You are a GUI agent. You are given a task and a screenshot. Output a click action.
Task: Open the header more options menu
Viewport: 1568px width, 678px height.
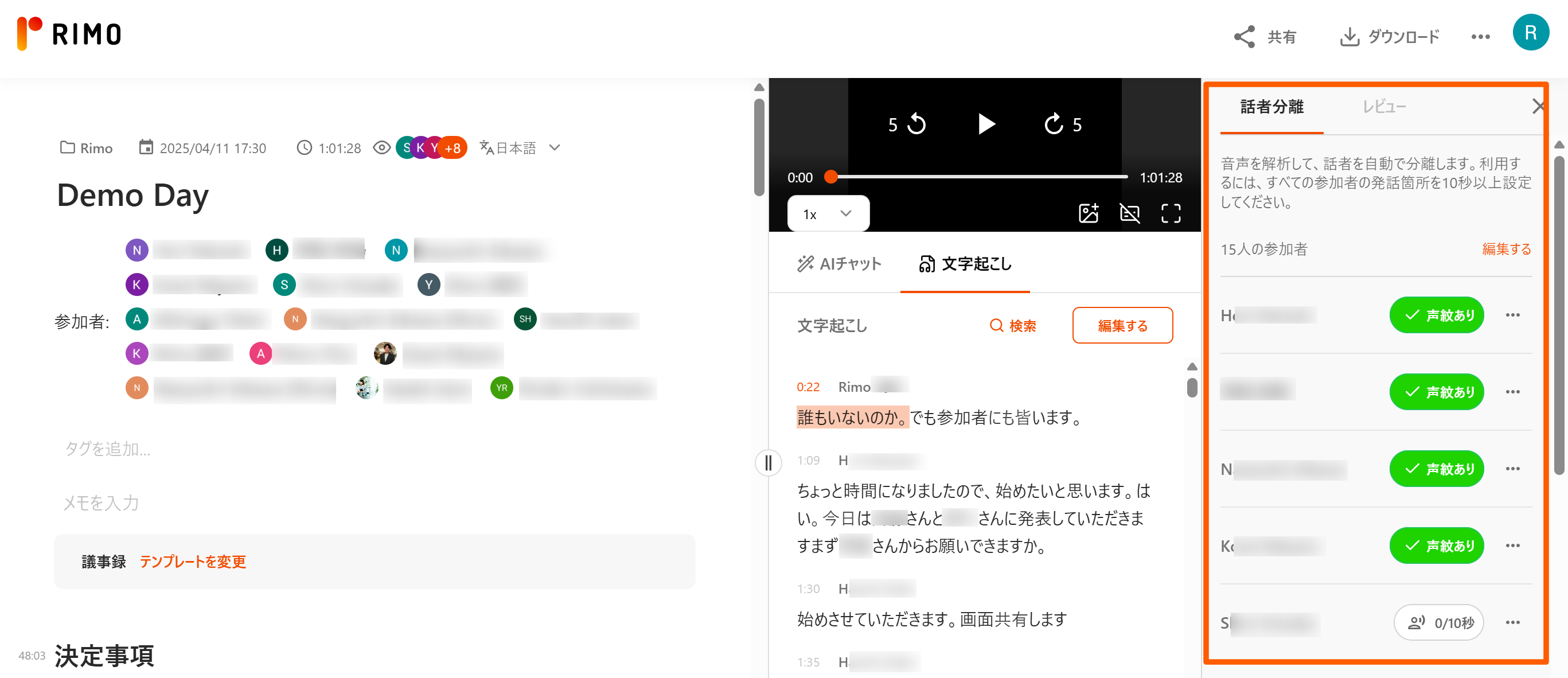point(1480,37)
